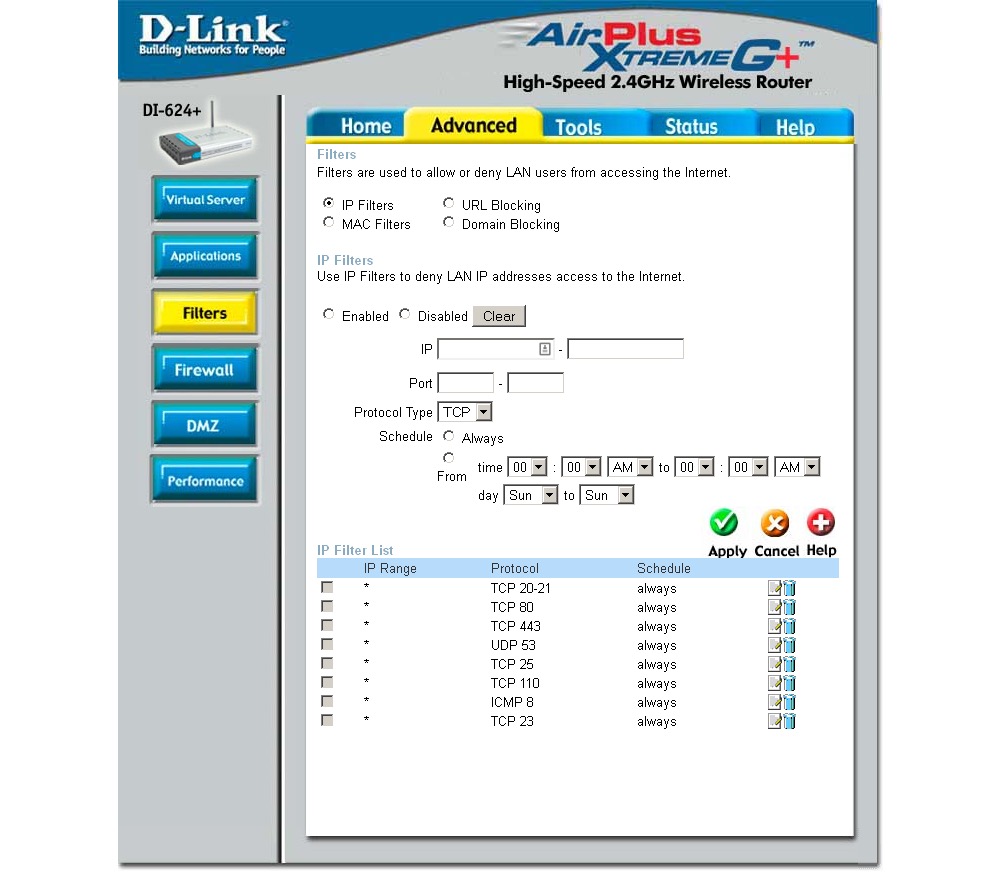The image size is (1008, 879).
Task: Click the starting IP address field
Action: (496, 349)
